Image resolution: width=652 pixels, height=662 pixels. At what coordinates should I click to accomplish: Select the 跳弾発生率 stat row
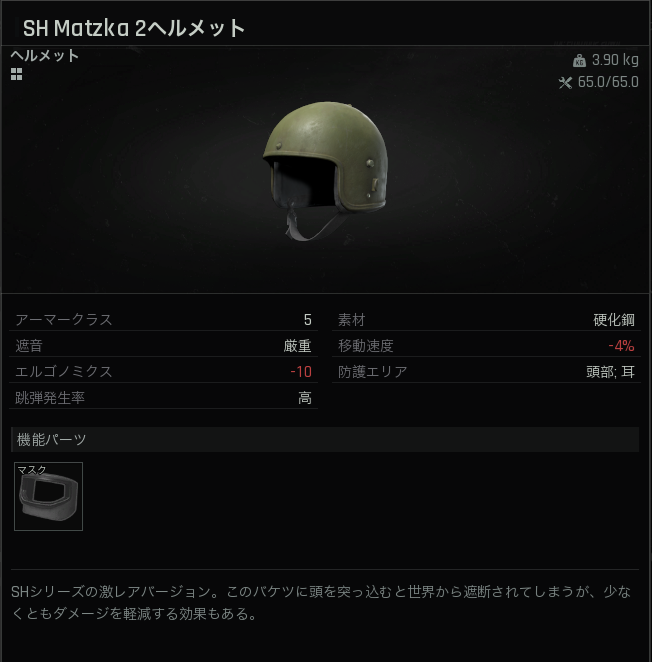coord(163,398)
